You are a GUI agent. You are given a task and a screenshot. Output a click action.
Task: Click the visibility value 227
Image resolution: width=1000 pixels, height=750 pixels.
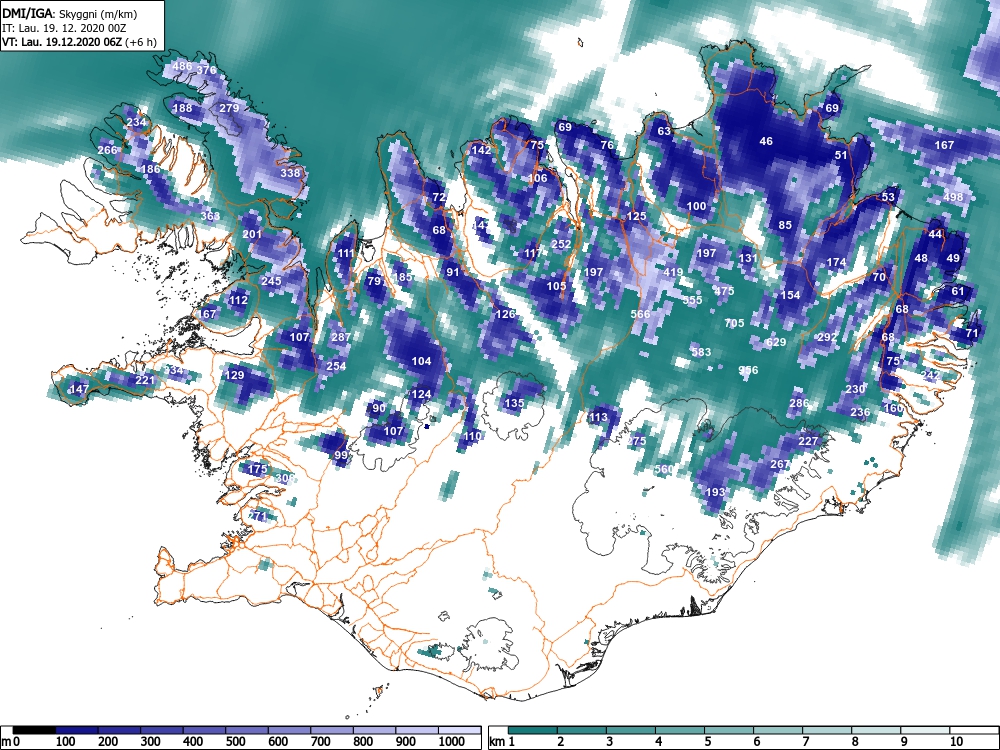(x=808, y=441)
